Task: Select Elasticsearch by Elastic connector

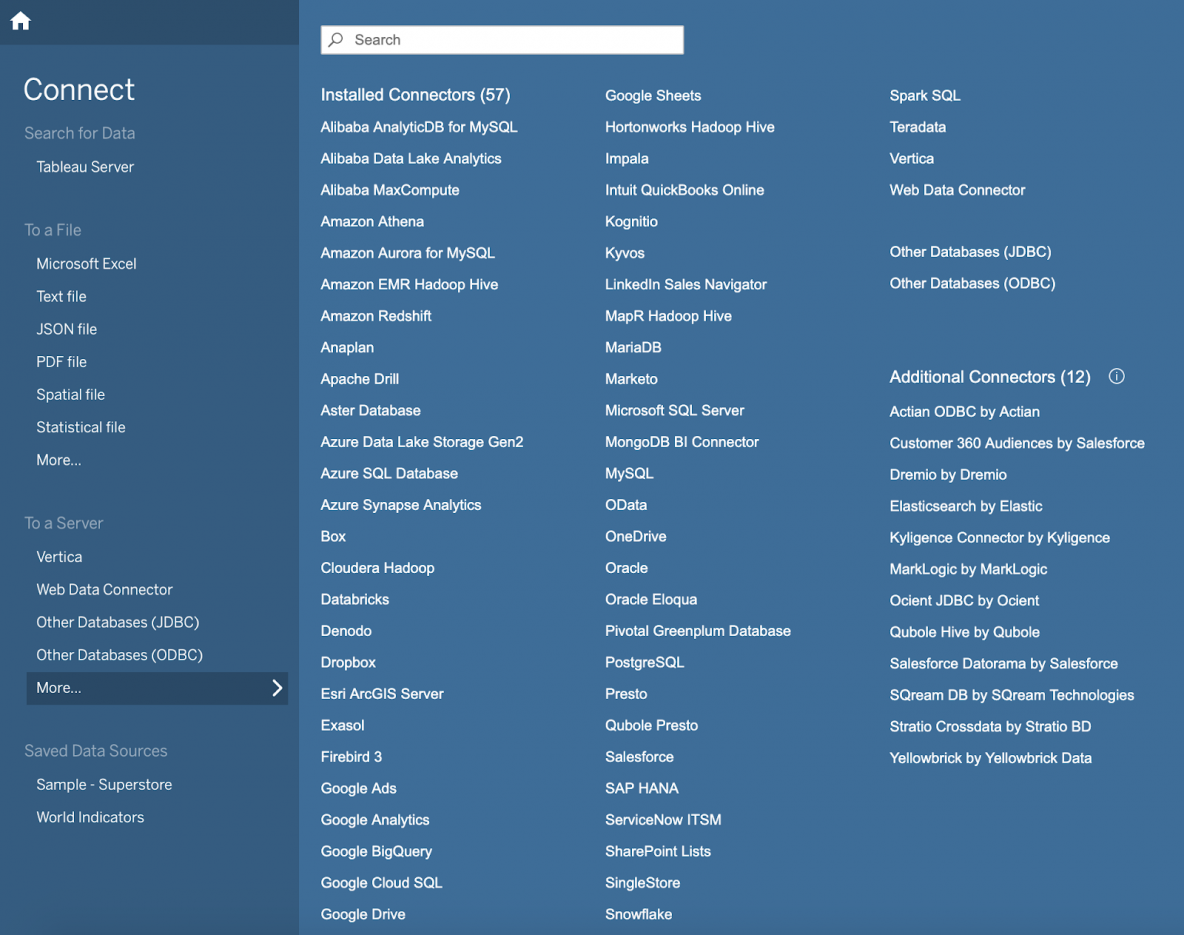Action: click(x=966, y=506)
